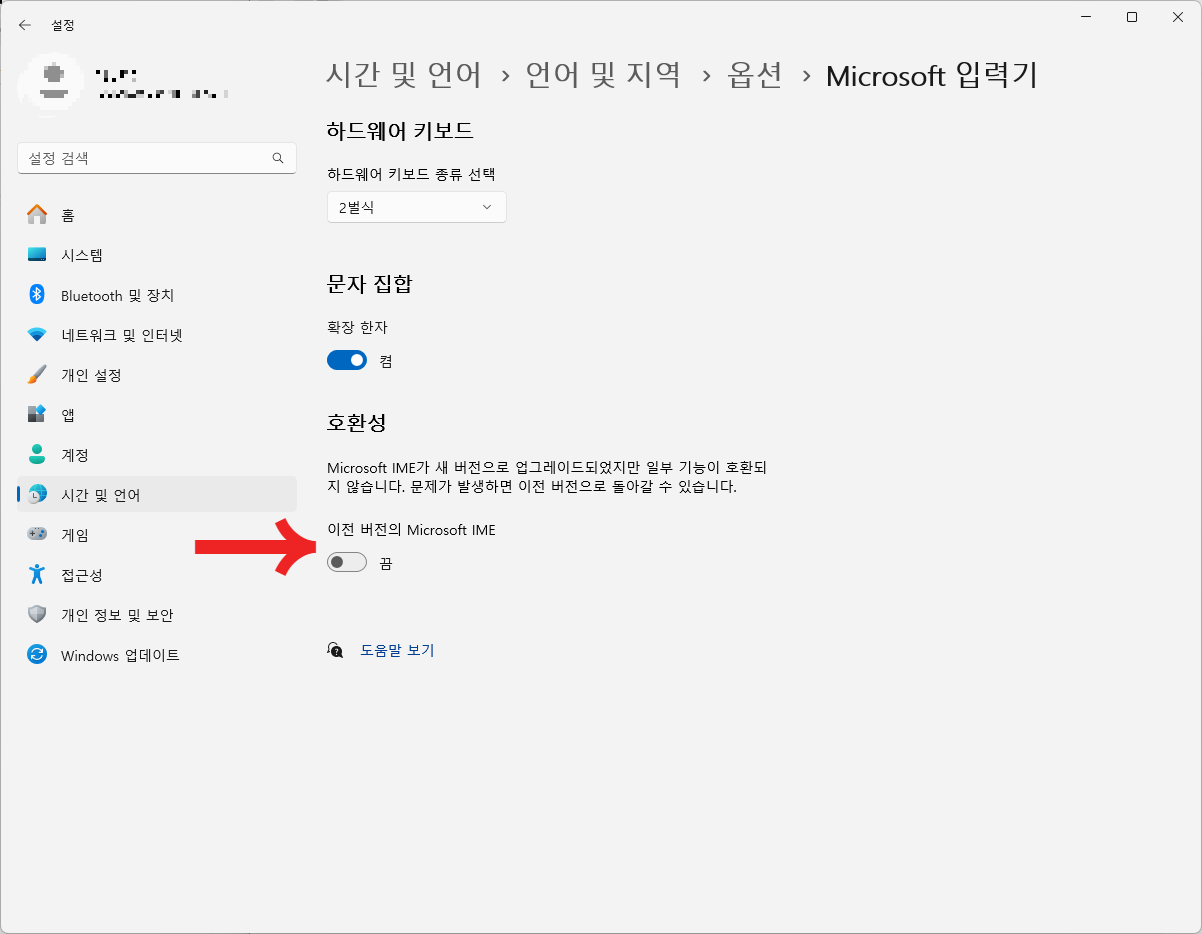Minimize the 설정 window
1202x934 pixels.
click(x=1086, y=17)
